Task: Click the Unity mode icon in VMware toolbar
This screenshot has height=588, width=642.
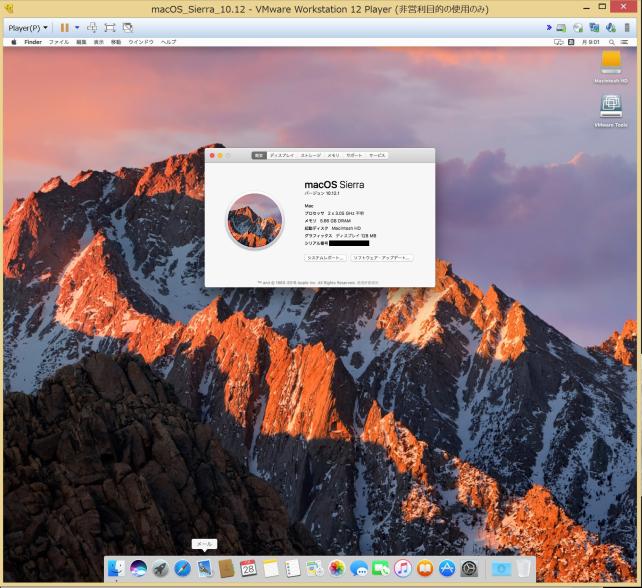Action: (x=128, y=28)
